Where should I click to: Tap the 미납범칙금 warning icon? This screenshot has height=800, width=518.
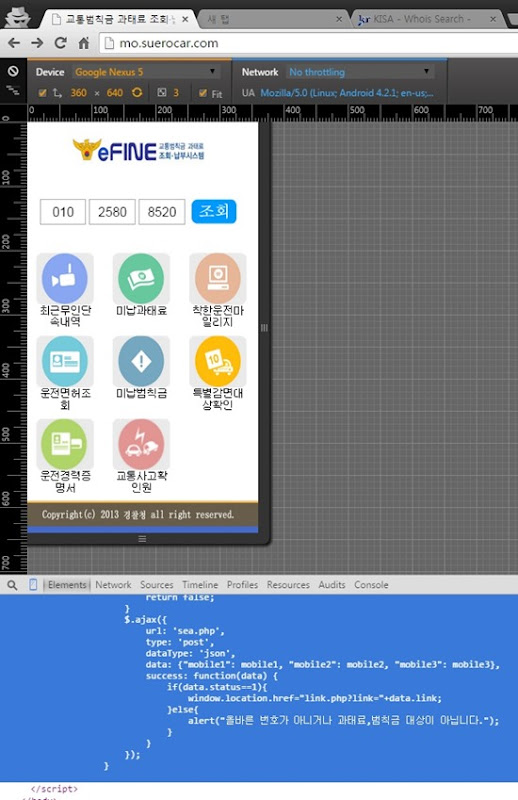pos(141,361)
